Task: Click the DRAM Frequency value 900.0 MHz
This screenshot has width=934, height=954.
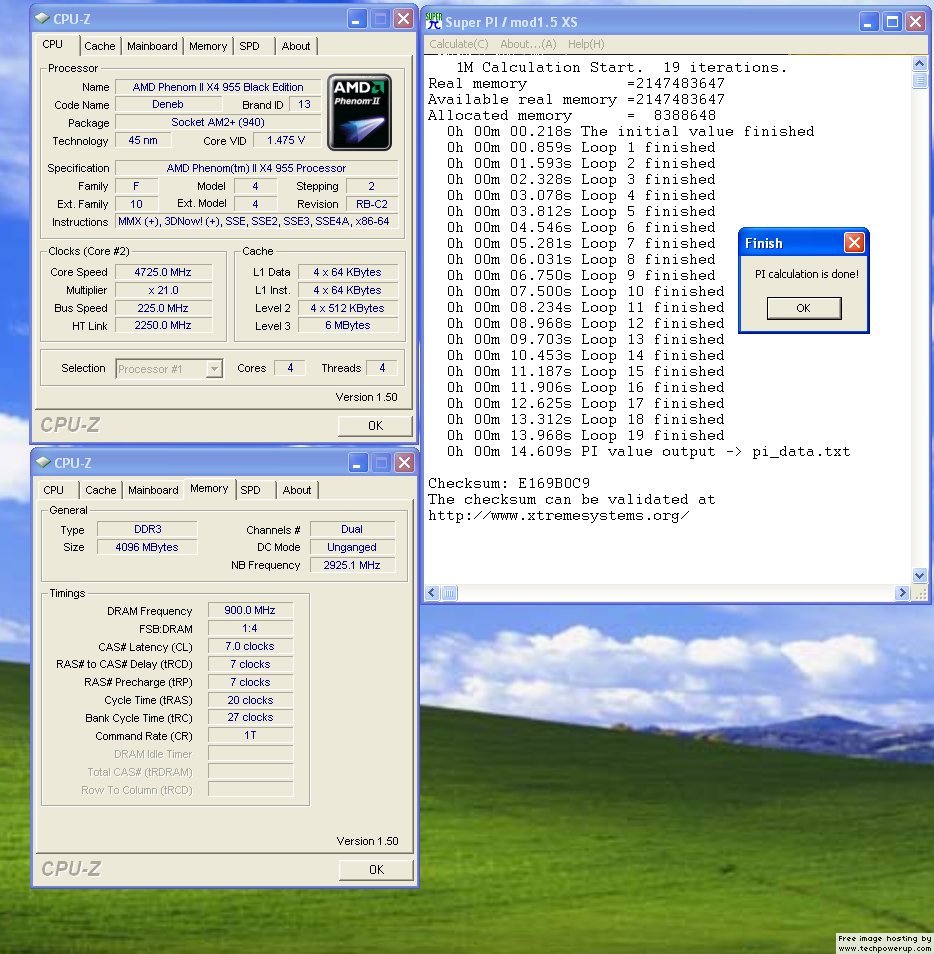Action: [250, 610]
